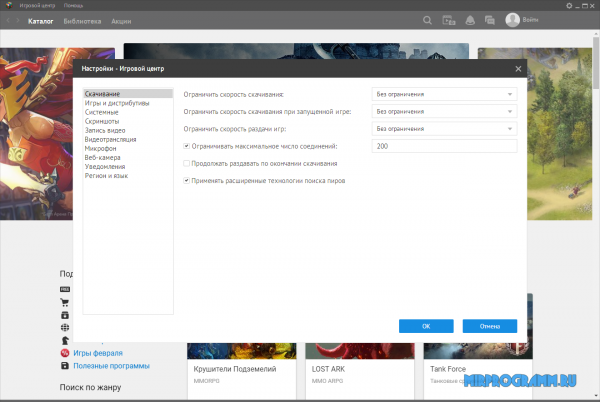Open the Ограничить скорость скачивания dropdown
The width and height of the screenshot is (600, 402).
pyautogui.click(x=444, y=94)
